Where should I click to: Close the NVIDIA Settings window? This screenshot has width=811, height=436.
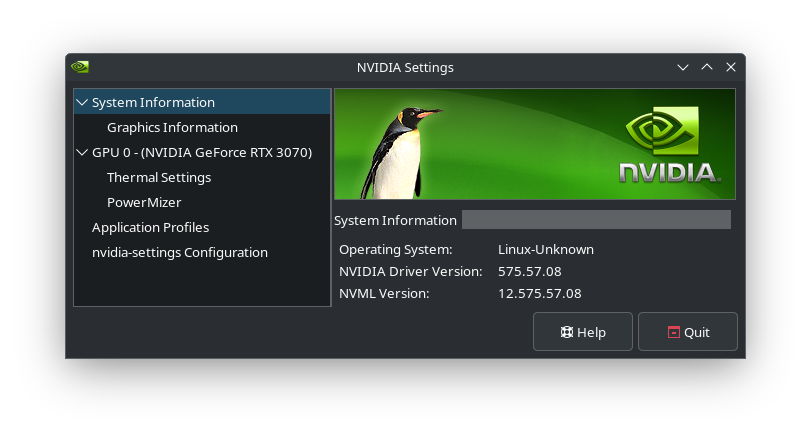(731, 67)
